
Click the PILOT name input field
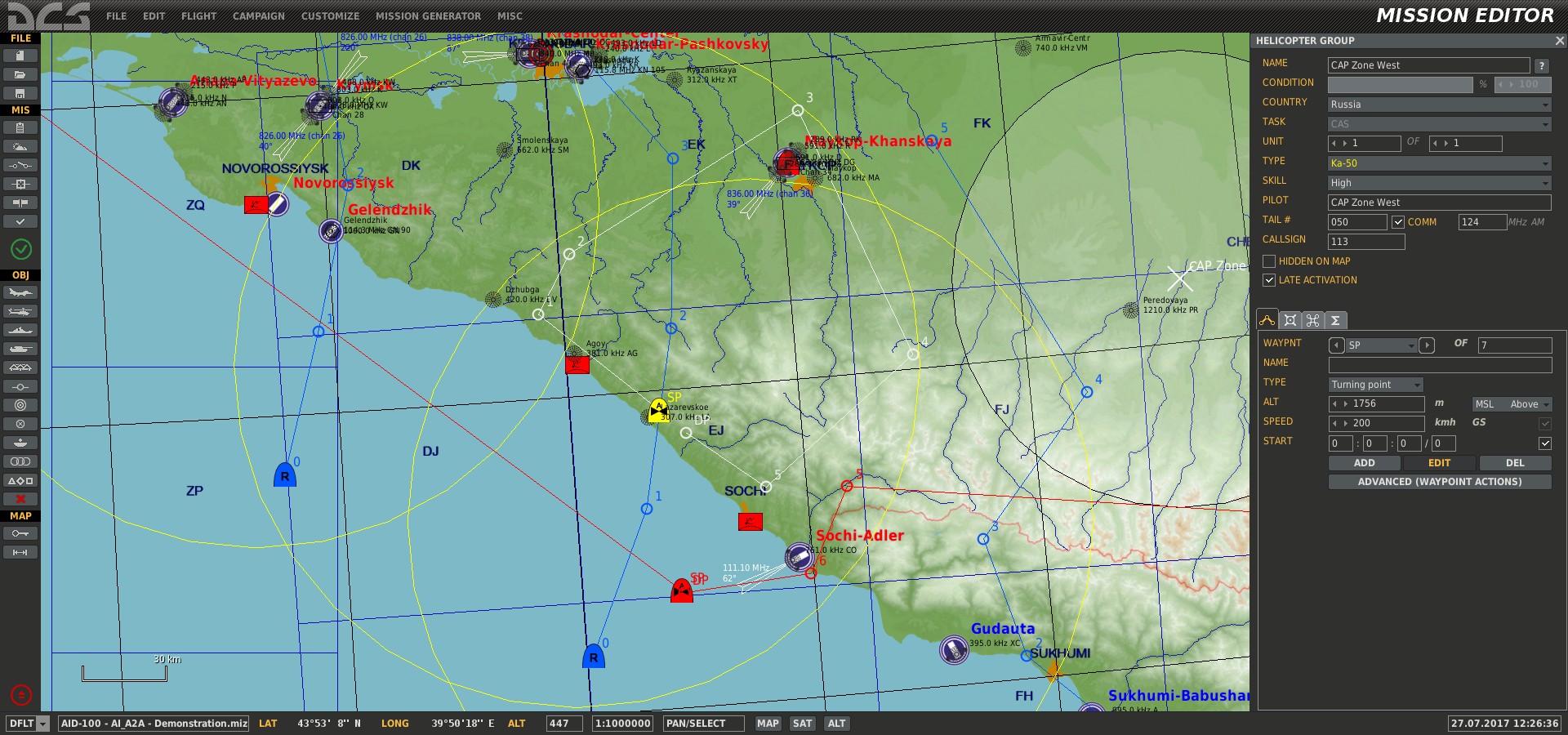[x=1439, y=203]
